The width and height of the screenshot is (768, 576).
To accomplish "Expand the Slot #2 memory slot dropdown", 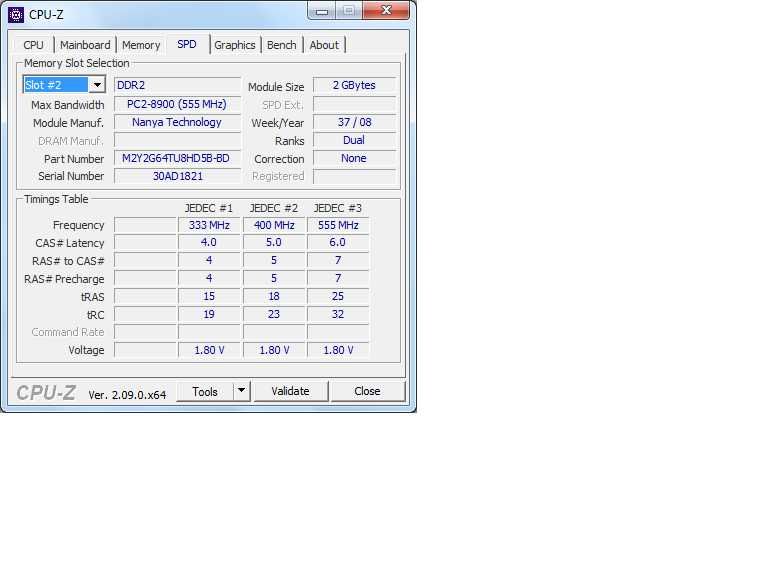I will (97, 85).
